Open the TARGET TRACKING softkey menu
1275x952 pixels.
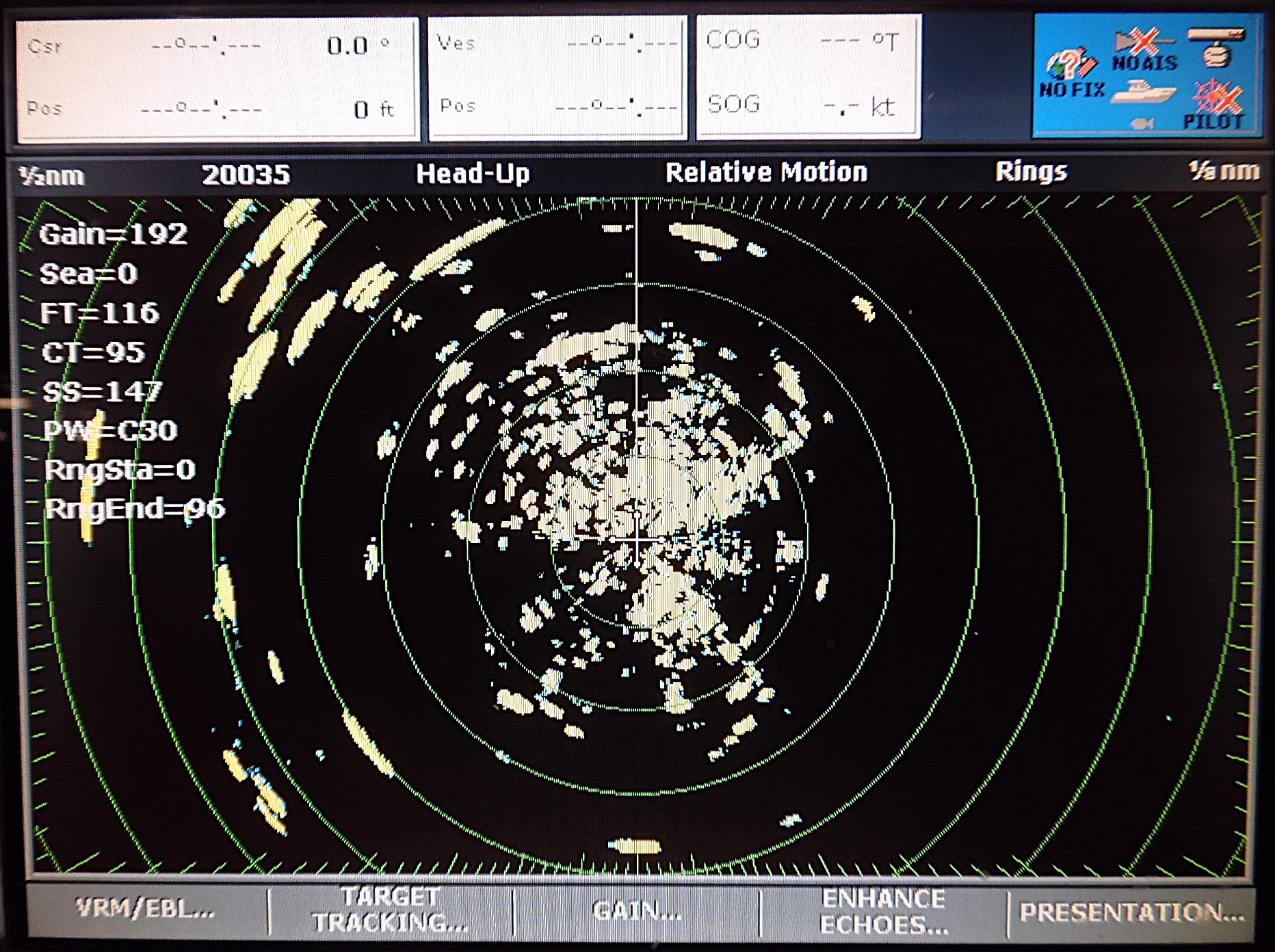point(391,910)
